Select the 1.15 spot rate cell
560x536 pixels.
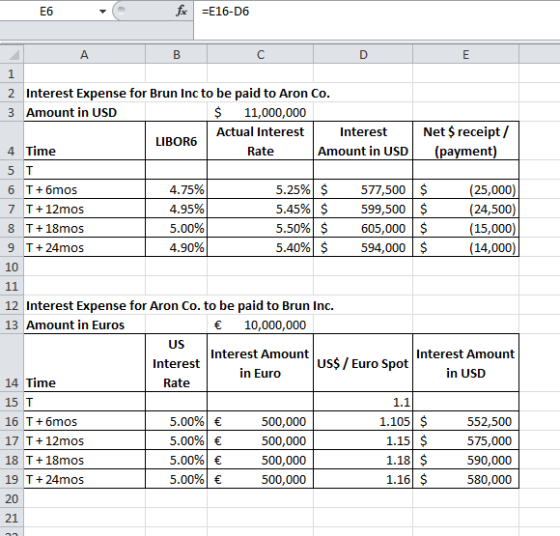[363, 441]
